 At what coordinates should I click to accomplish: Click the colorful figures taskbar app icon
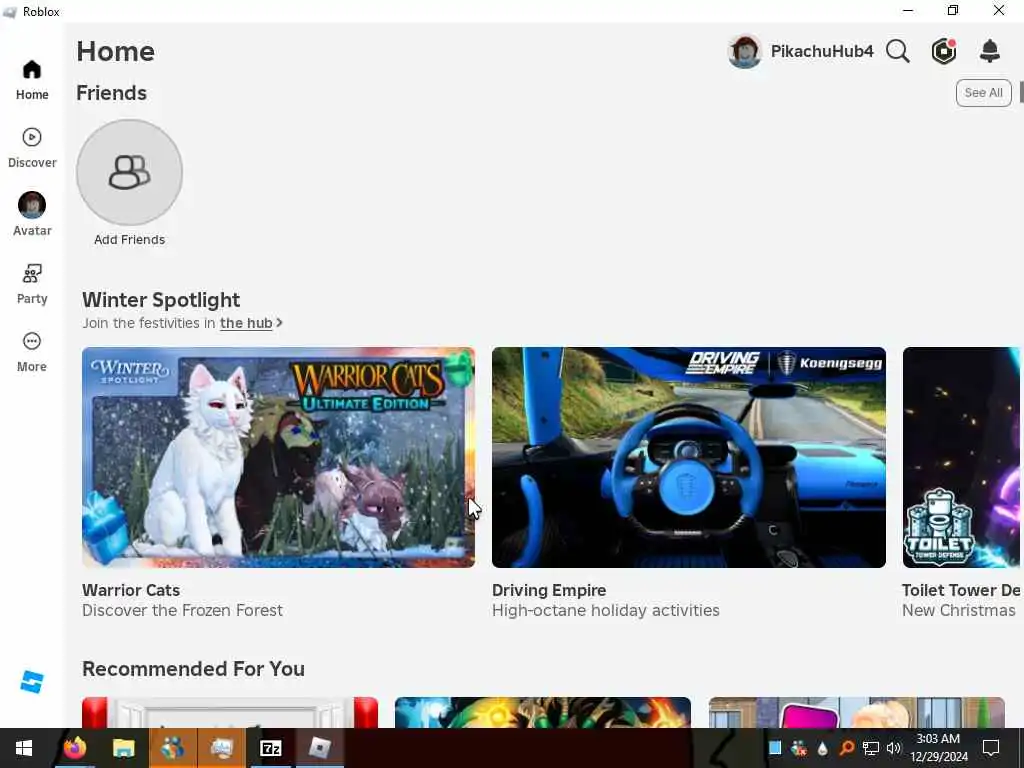[172, 748]
